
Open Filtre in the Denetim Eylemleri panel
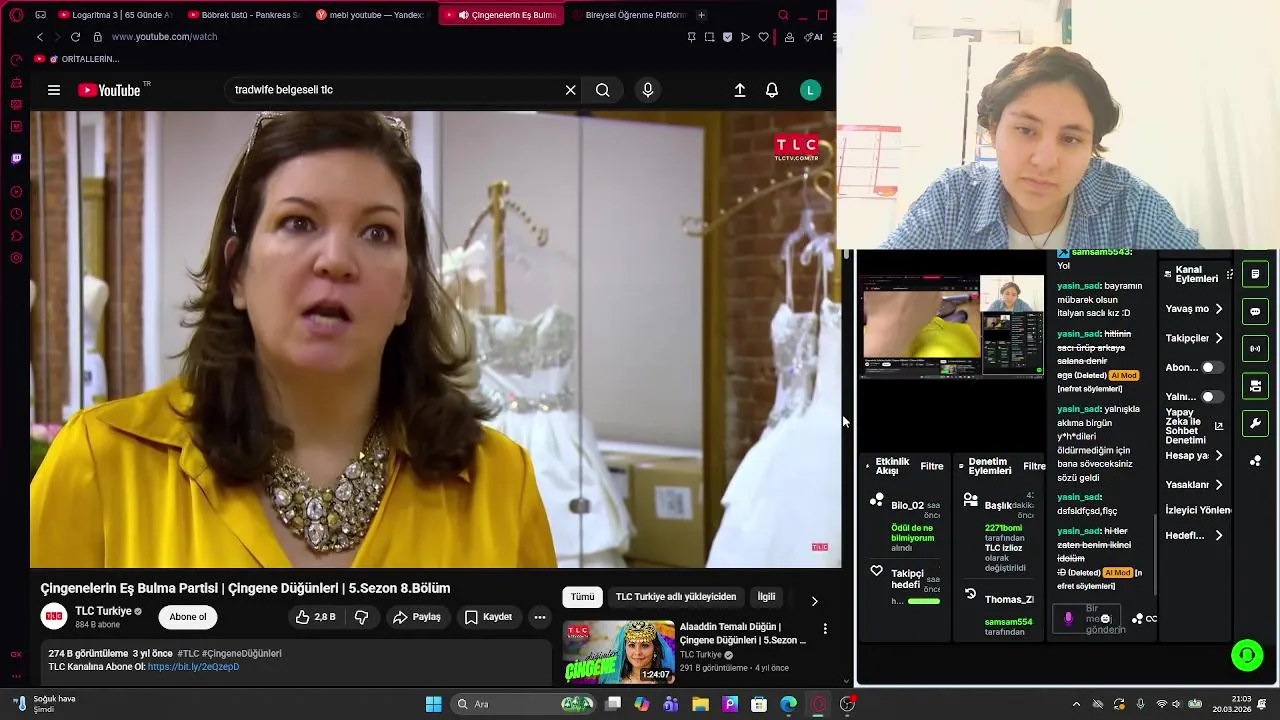pyautogui.click(x=1034, y=466)
